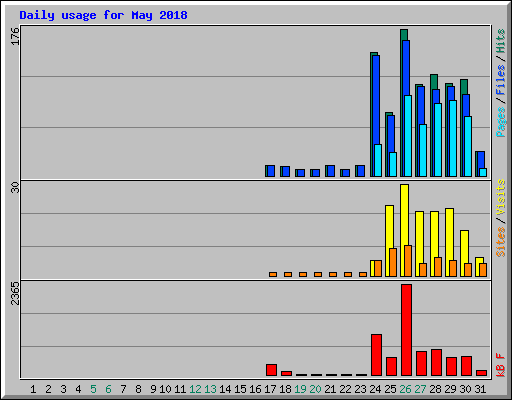
Task: Click the cyan pages bar for day 29
Action: tap(453, 138)
